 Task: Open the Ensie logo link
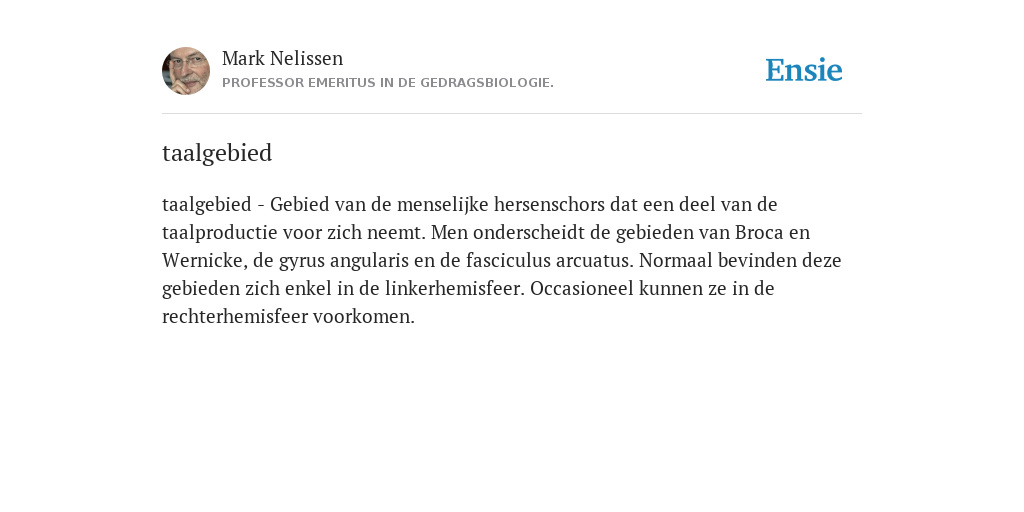coord(804,70)
